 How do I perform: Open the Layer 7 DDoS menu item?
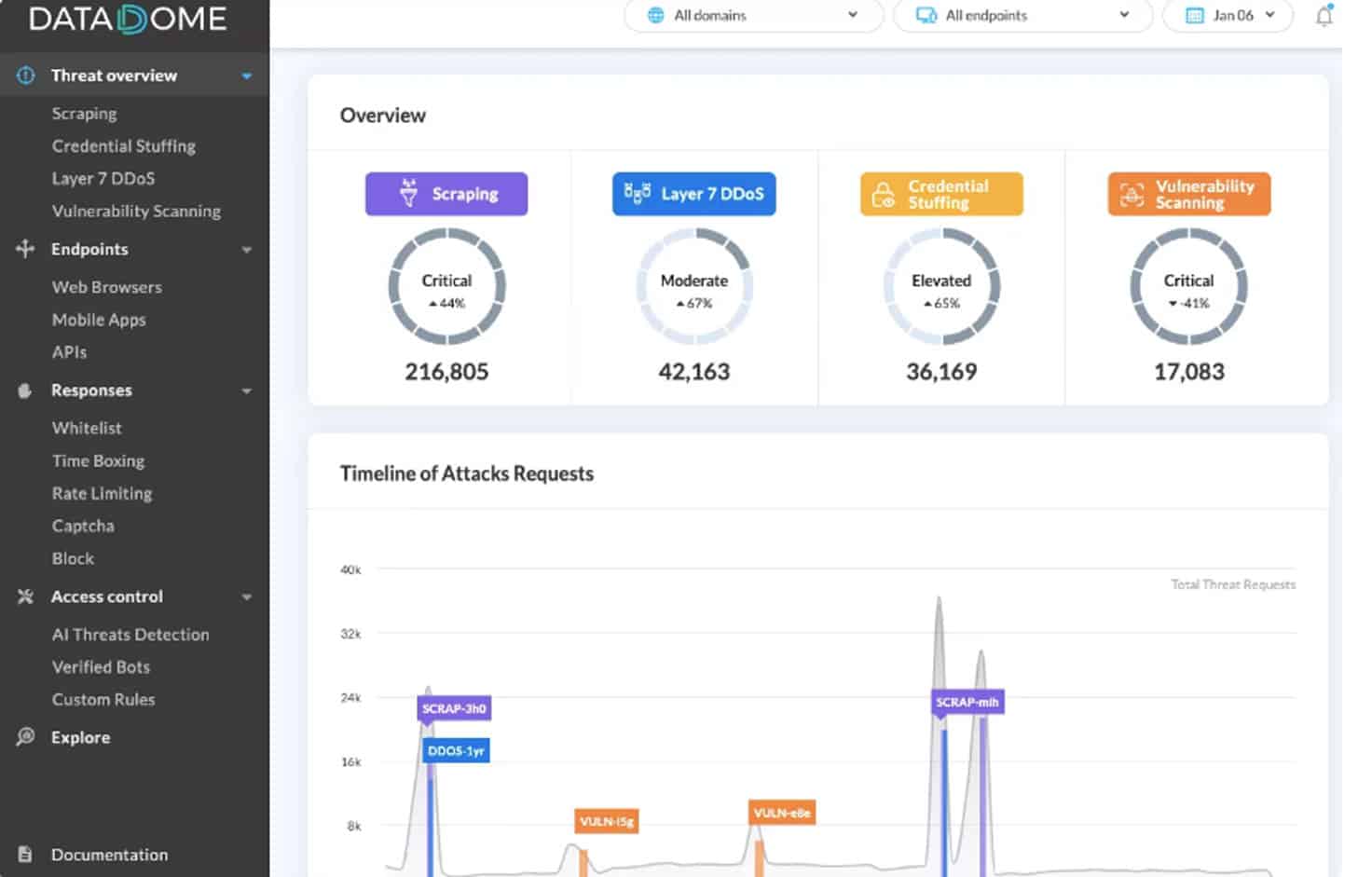[103, 178]
